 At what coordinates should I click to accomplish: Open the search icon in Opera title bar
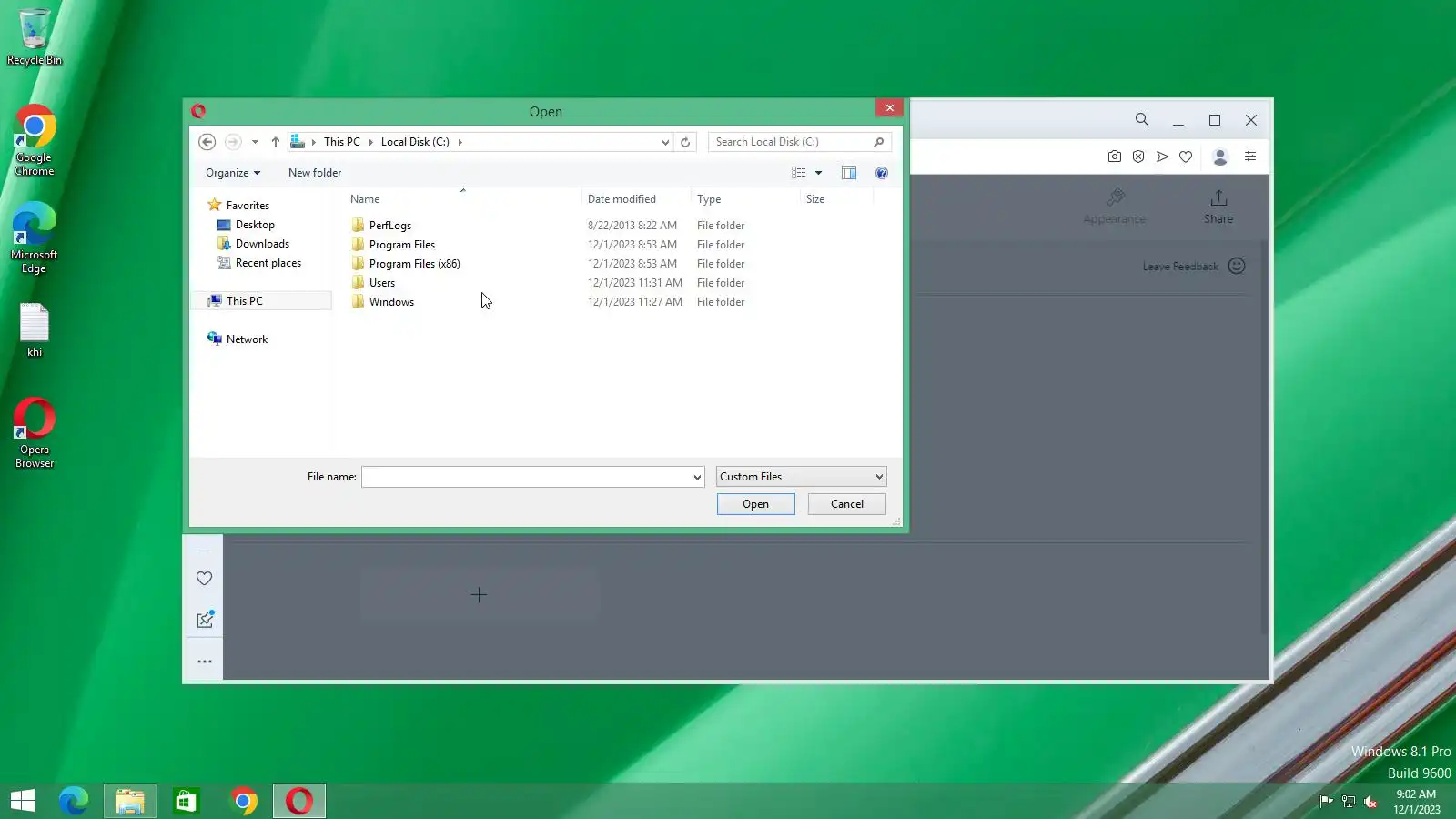point(1142,119)
